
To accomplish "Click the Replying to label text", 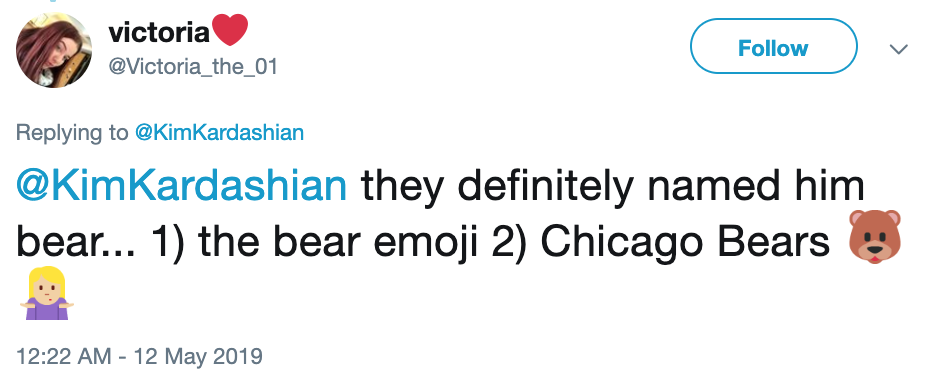I will pyautogui.click(x=71, y=132).
